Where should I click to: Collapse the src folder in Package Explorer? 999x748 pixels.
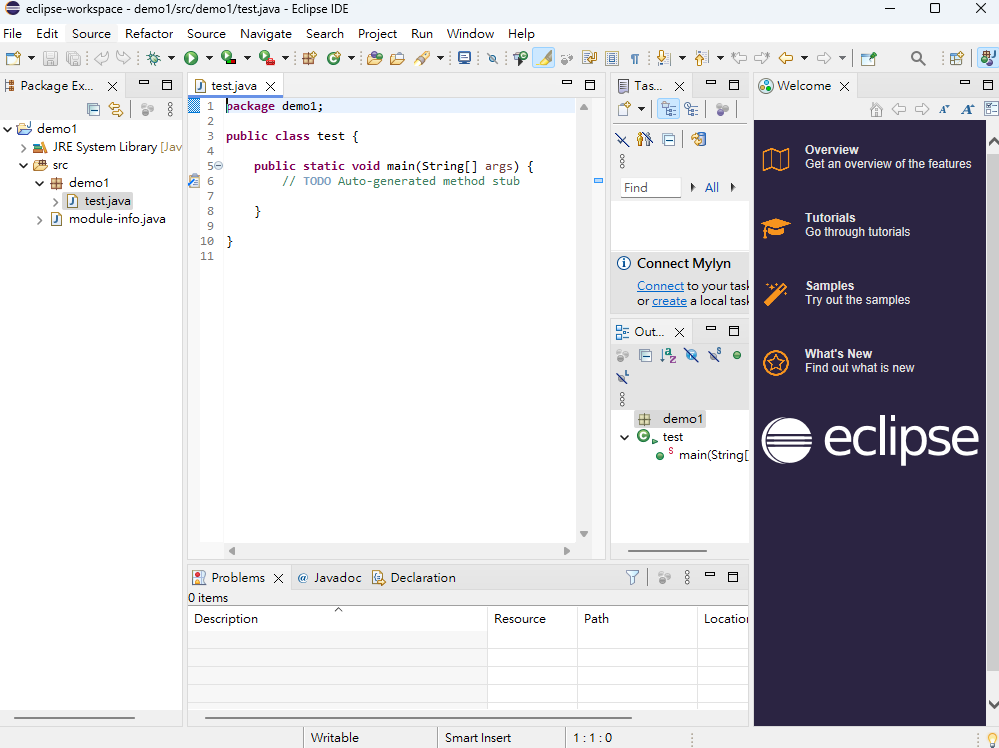[23, 165]
